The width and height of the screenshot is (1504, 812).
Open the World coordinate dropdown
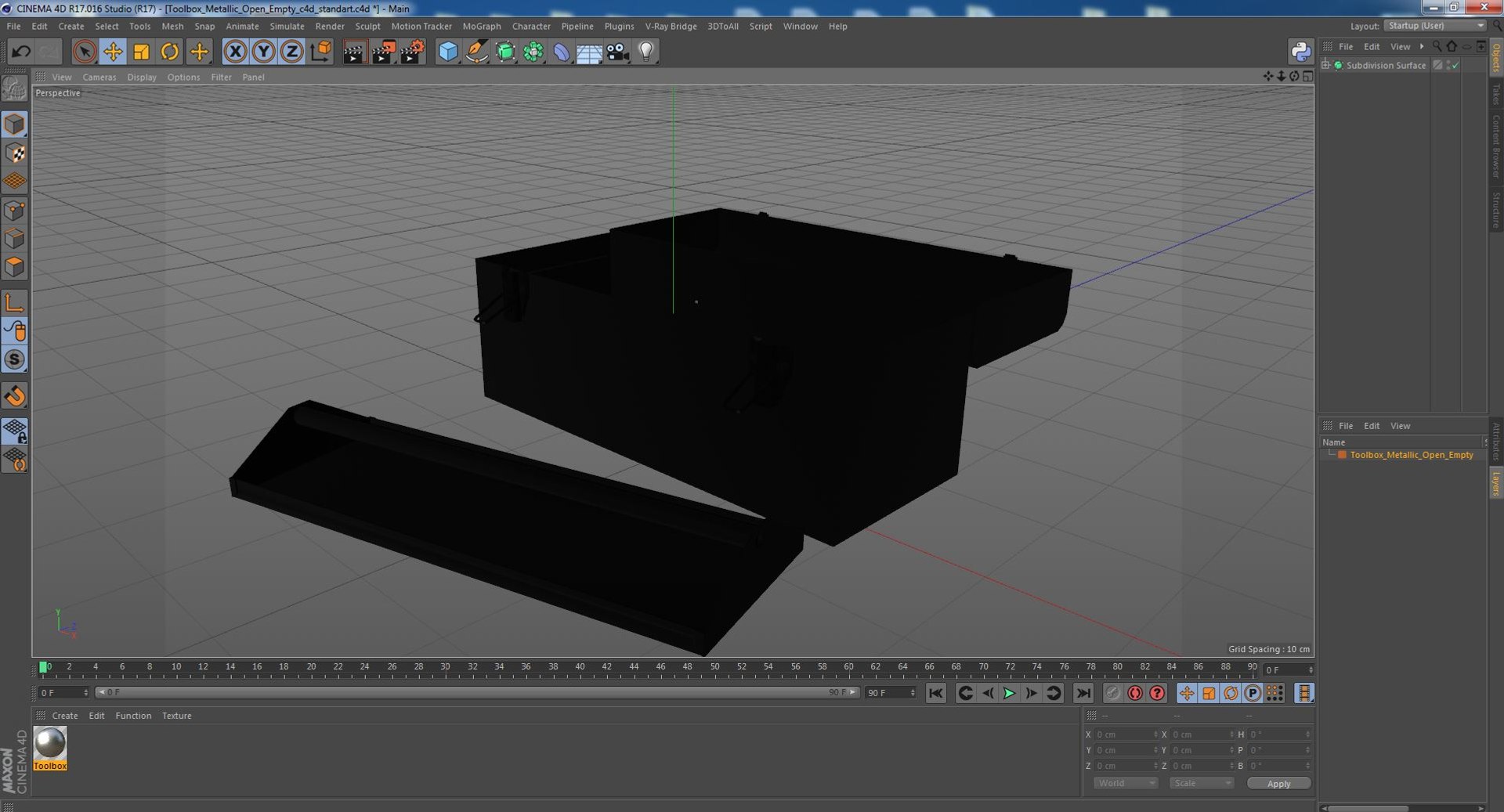coord(1125,783)
